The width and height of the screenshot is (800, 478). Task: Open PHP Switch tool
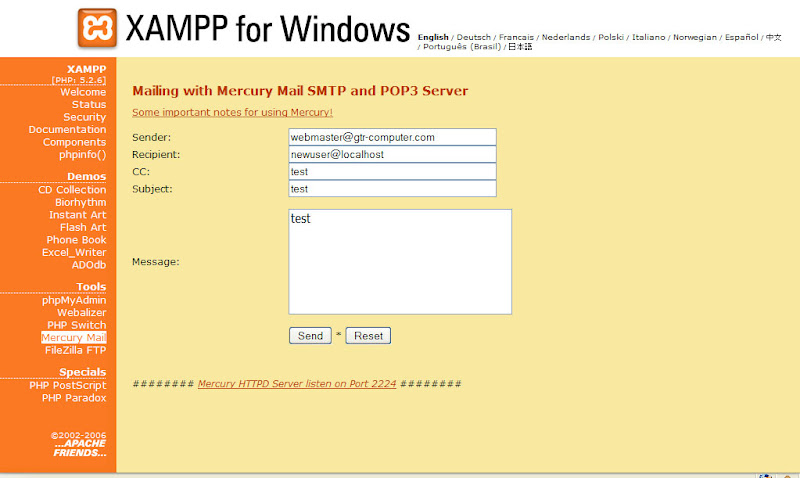(x=77, y=325)
